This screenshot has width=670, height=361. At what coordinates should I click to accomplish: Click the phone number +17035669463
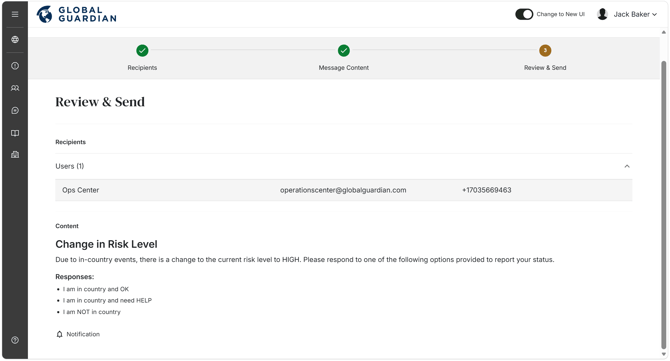pyautogui.click(x=487, y=190)
